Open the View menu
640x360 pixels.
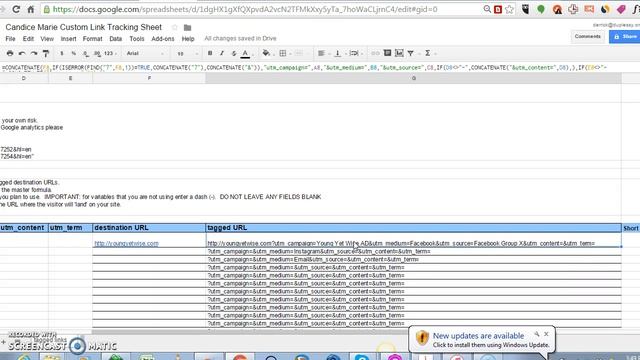tap(47, 39)
